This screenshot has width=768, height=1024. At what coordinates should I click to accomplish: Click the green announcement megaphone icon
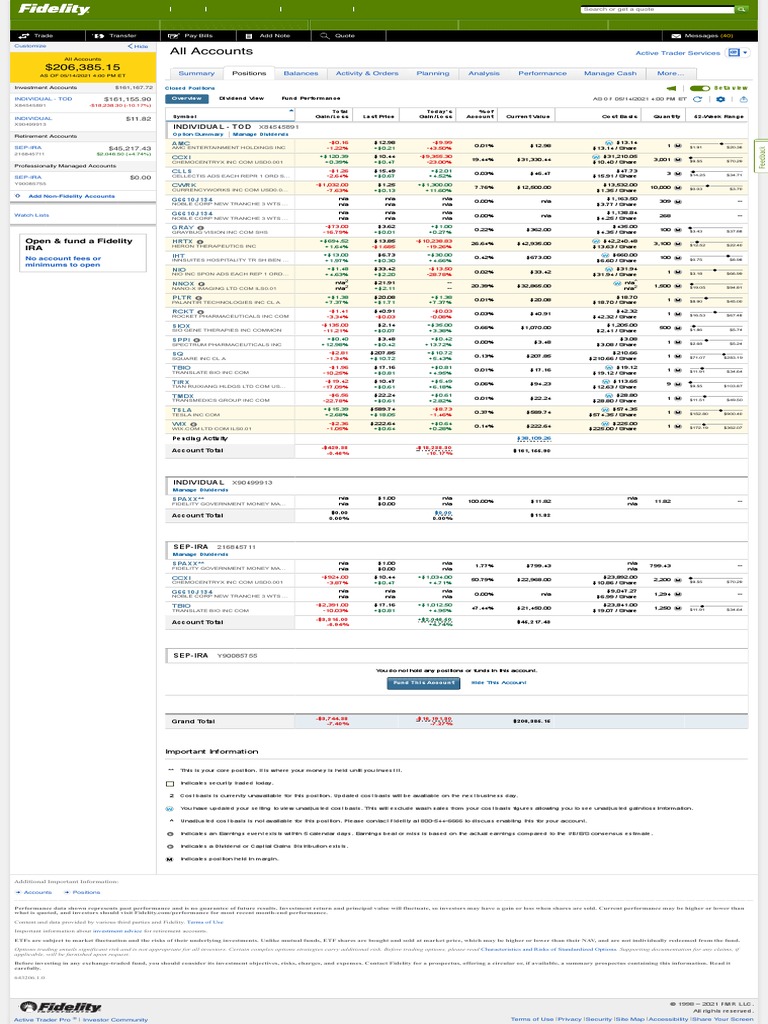tap(671, 88)
